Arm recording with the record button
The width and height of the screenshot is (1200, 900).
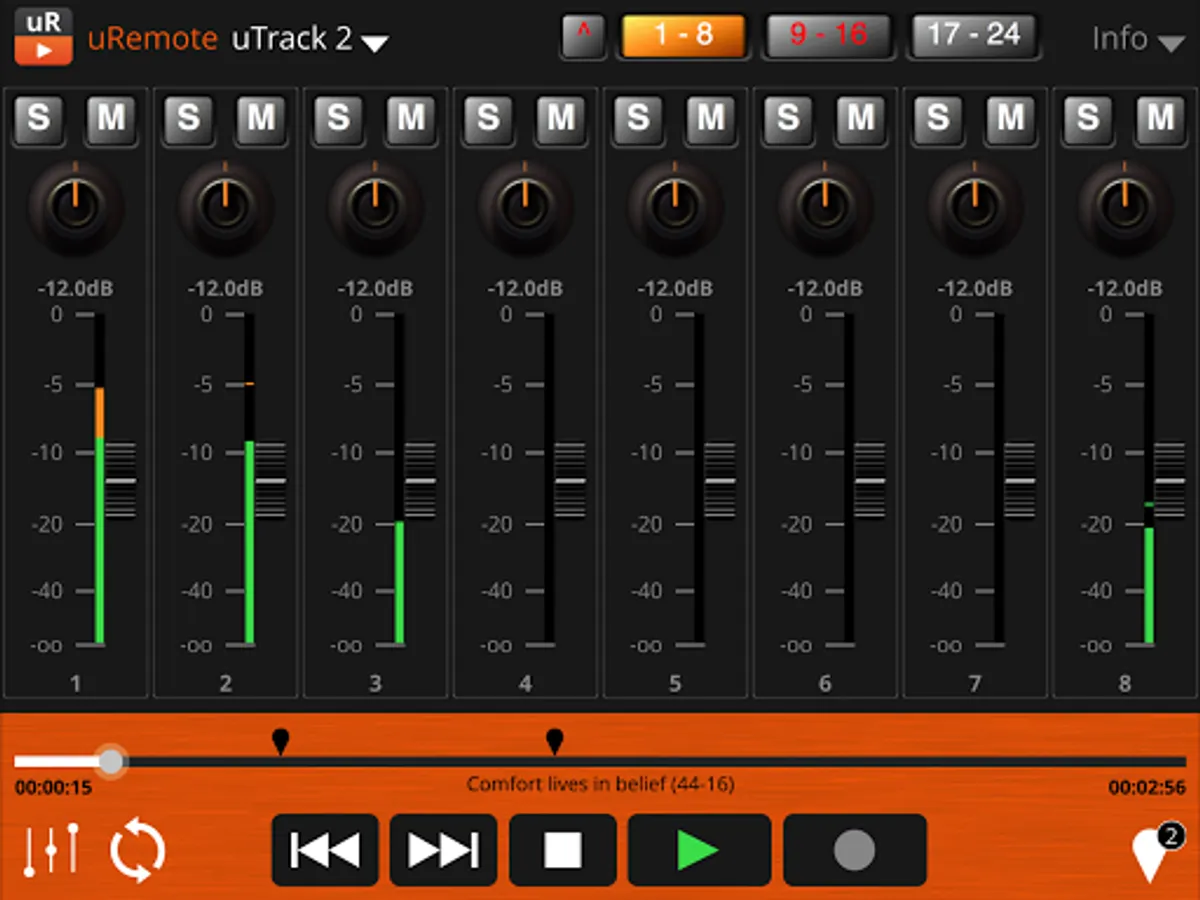click(x=855, y=850)
